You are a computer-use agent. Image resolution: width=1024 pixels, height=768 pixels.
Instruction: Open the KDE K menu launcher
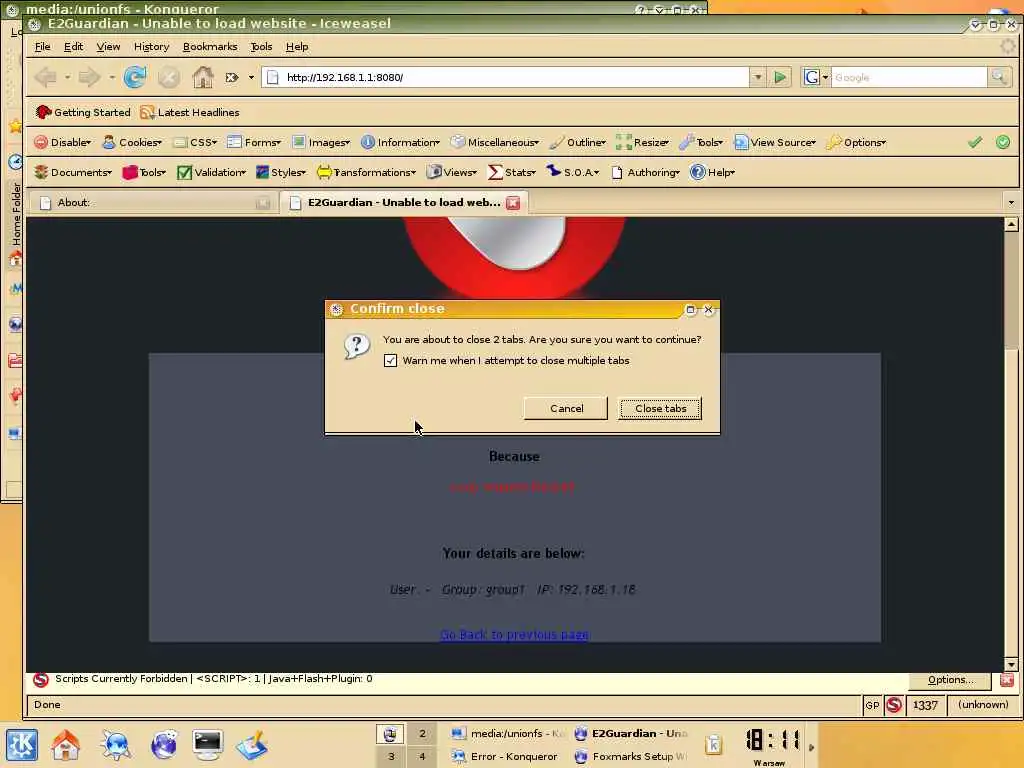[22, 744]
